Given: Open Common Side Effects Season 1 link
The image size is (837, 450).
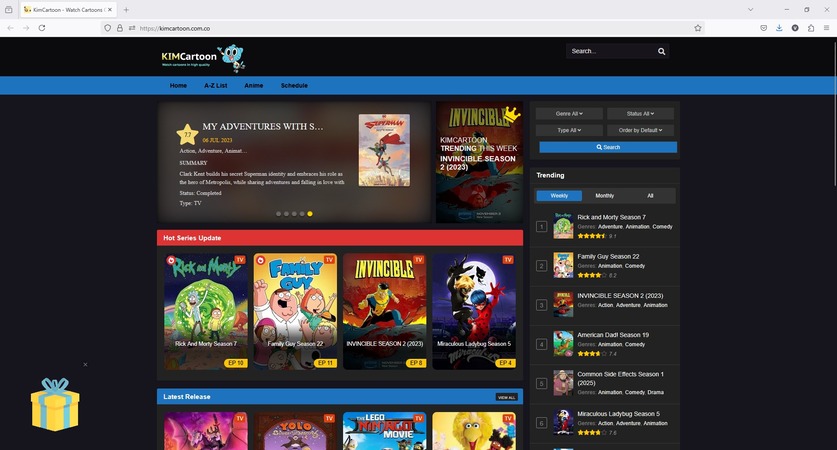Looking at the screenshot, I should coord(620,378).
